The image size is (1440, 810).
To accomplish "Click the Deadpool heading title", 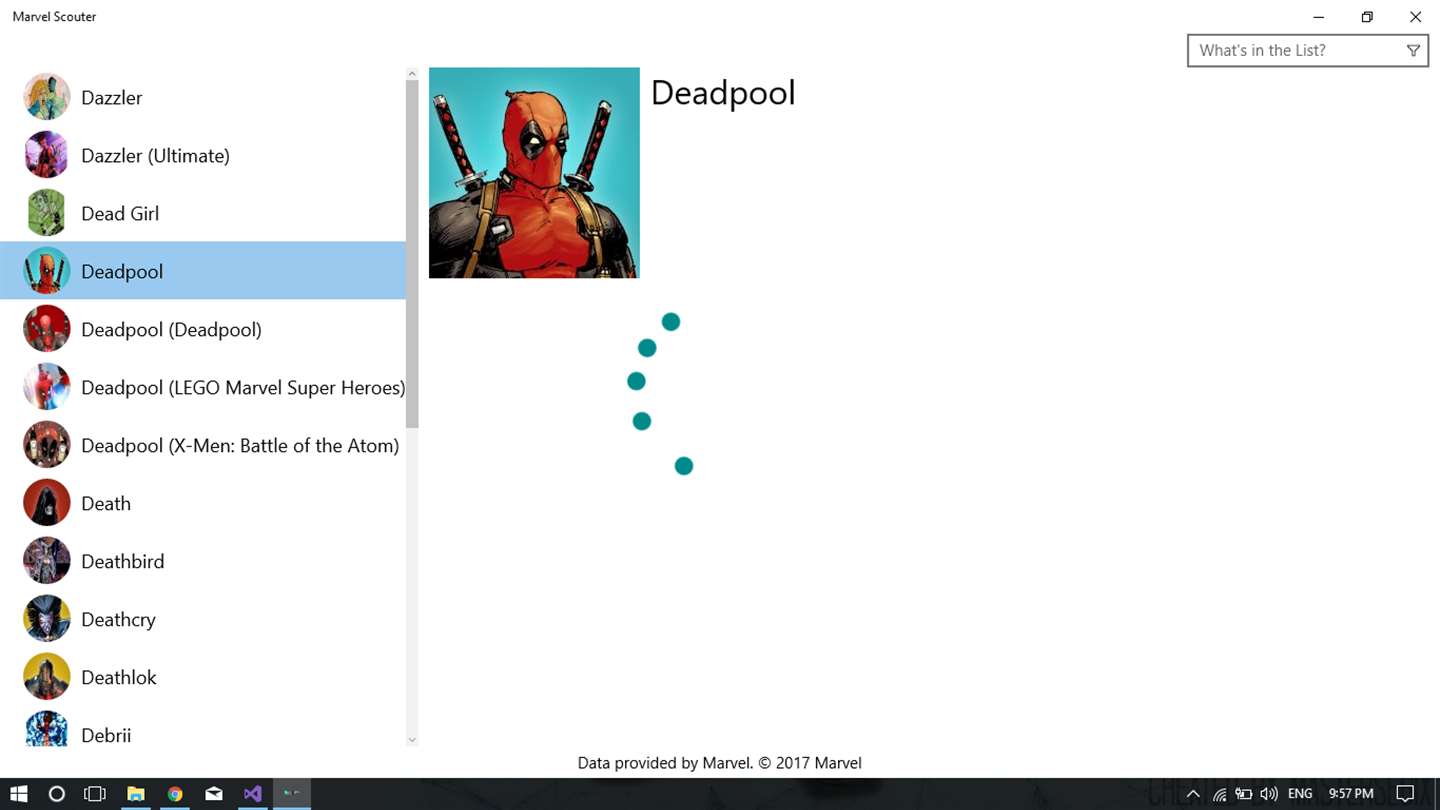I will (x=723, y=93).
